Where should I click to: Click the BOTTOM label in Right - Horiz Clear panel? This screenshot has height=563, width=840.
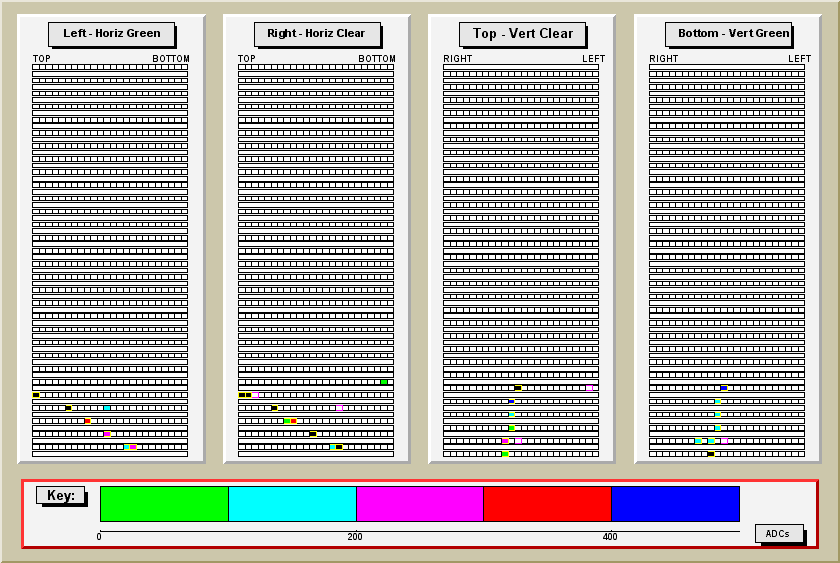point(377,58)
